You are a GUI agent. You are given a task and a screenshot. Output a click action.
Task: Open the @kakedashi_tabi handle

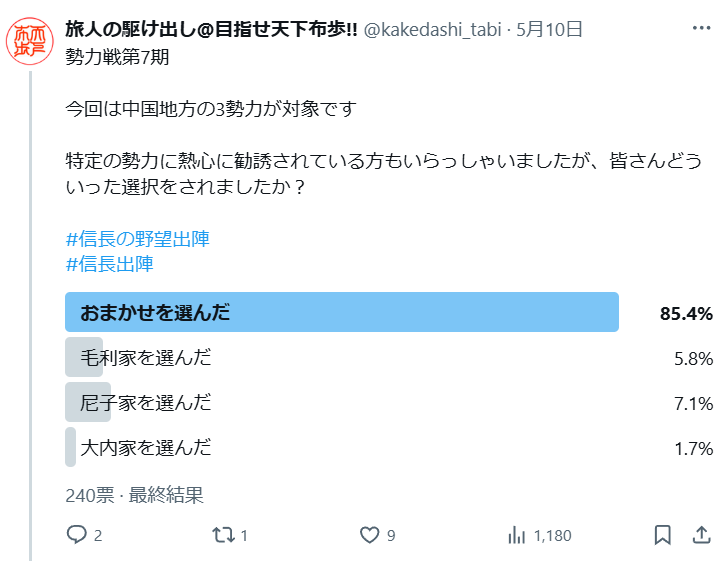coord(433,29)
